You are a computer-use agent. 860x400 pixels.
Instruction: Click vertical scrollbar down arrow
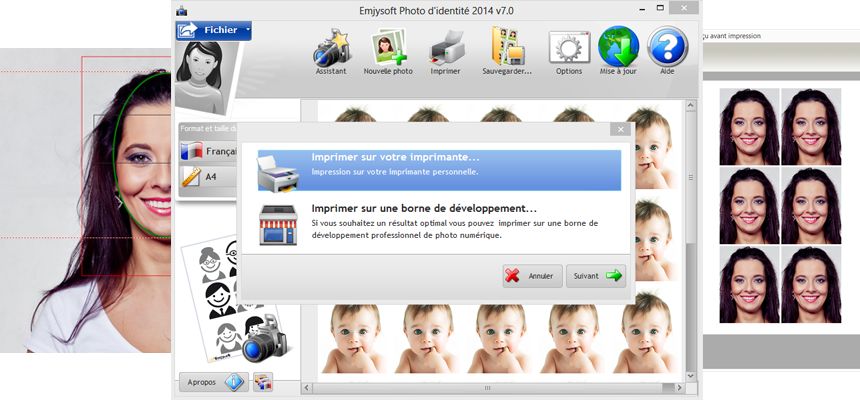(x=691, y=376)
